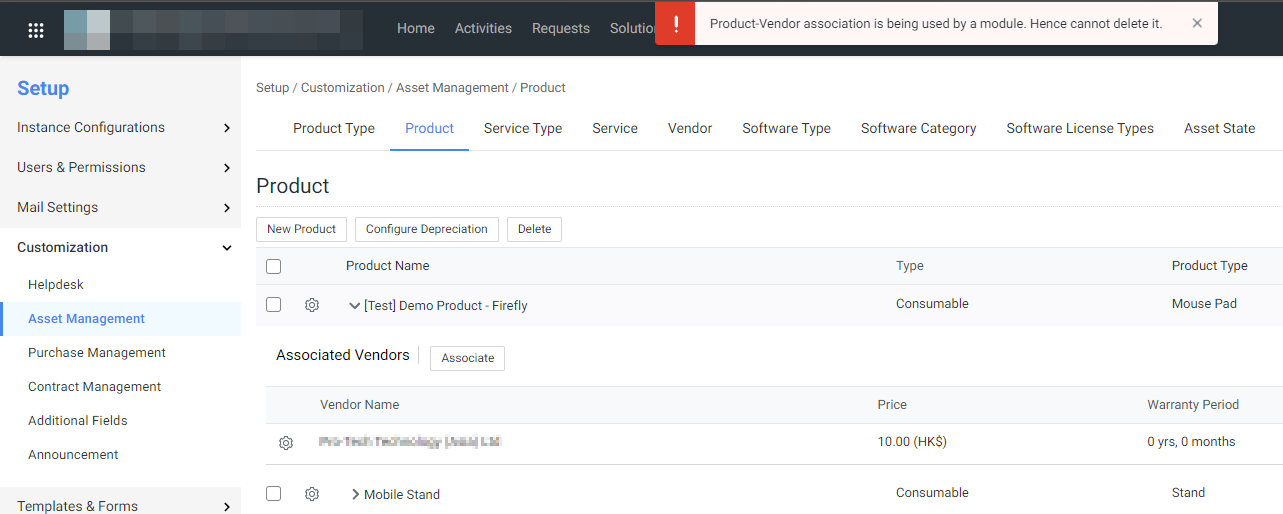Screen dimensions: 1283x514
Task: Open Purchase Management in sidebar
Action: [97, 353]
